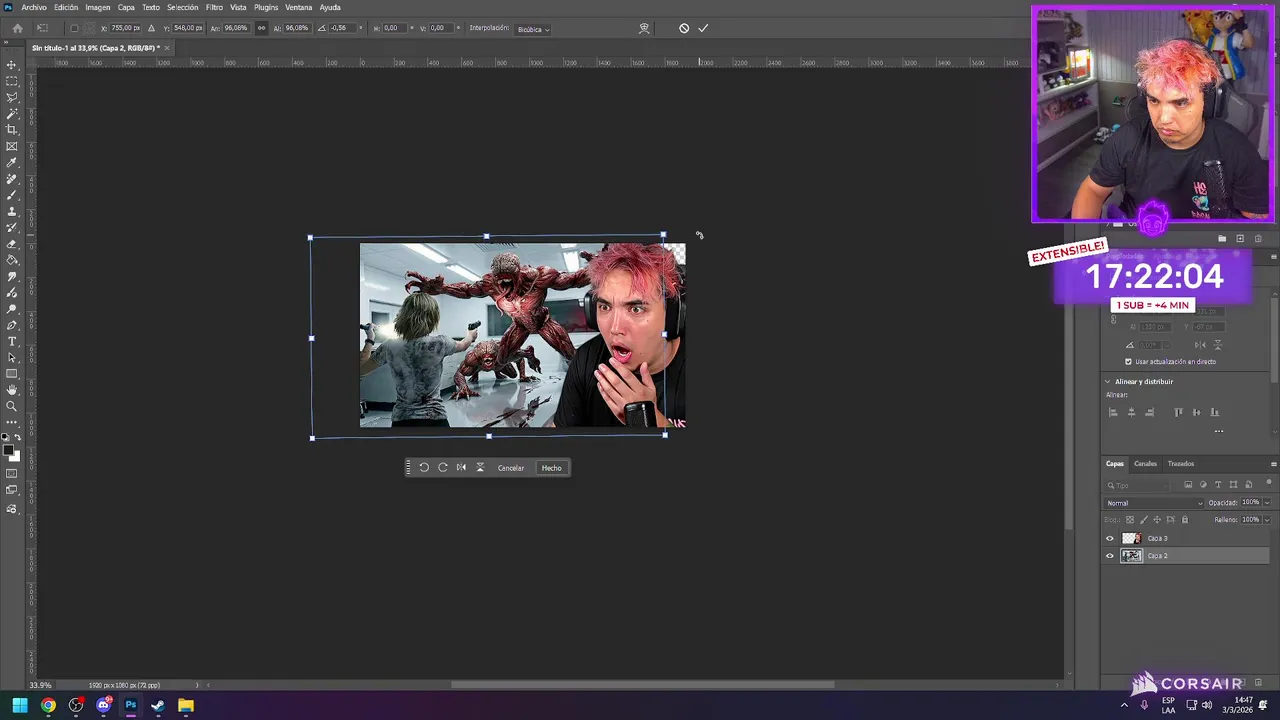Screen dimensions: 1280x720
Task: Open Ayuda menu
Action: tap(330, 7)
